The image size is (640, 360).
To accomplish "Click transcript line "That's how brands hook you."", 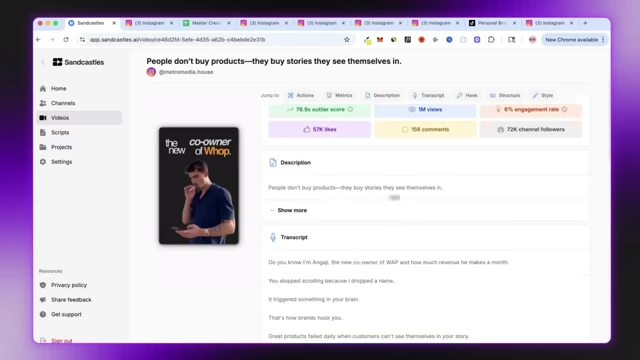I will [305, 318].
